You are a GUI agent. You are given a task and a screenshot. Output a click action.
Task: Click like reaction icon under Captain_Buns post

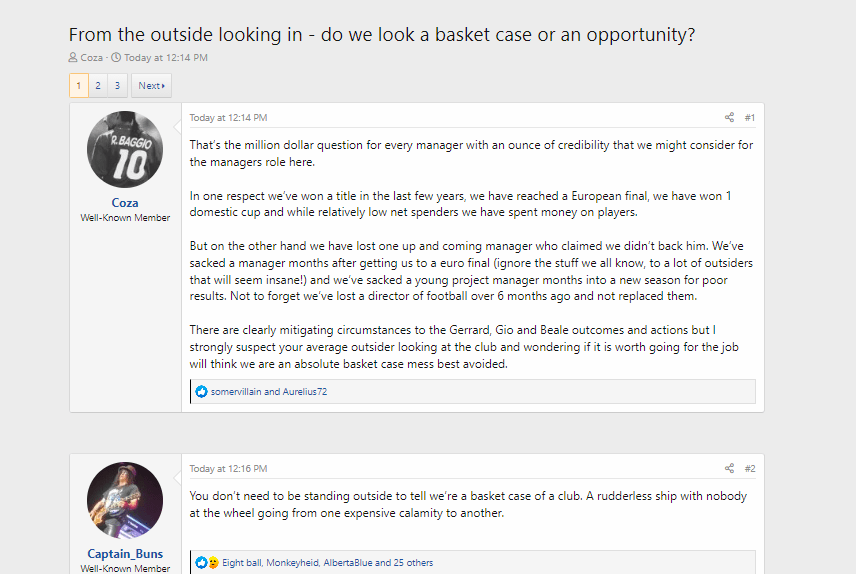tap(200, 563)
